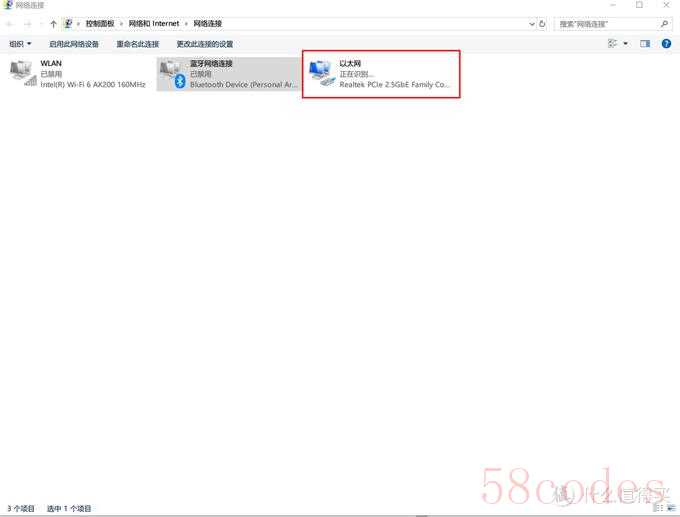The width and height of the screenshot is (680, 517).
Task: Click the address bar location icon
Action: click(68, 24)
